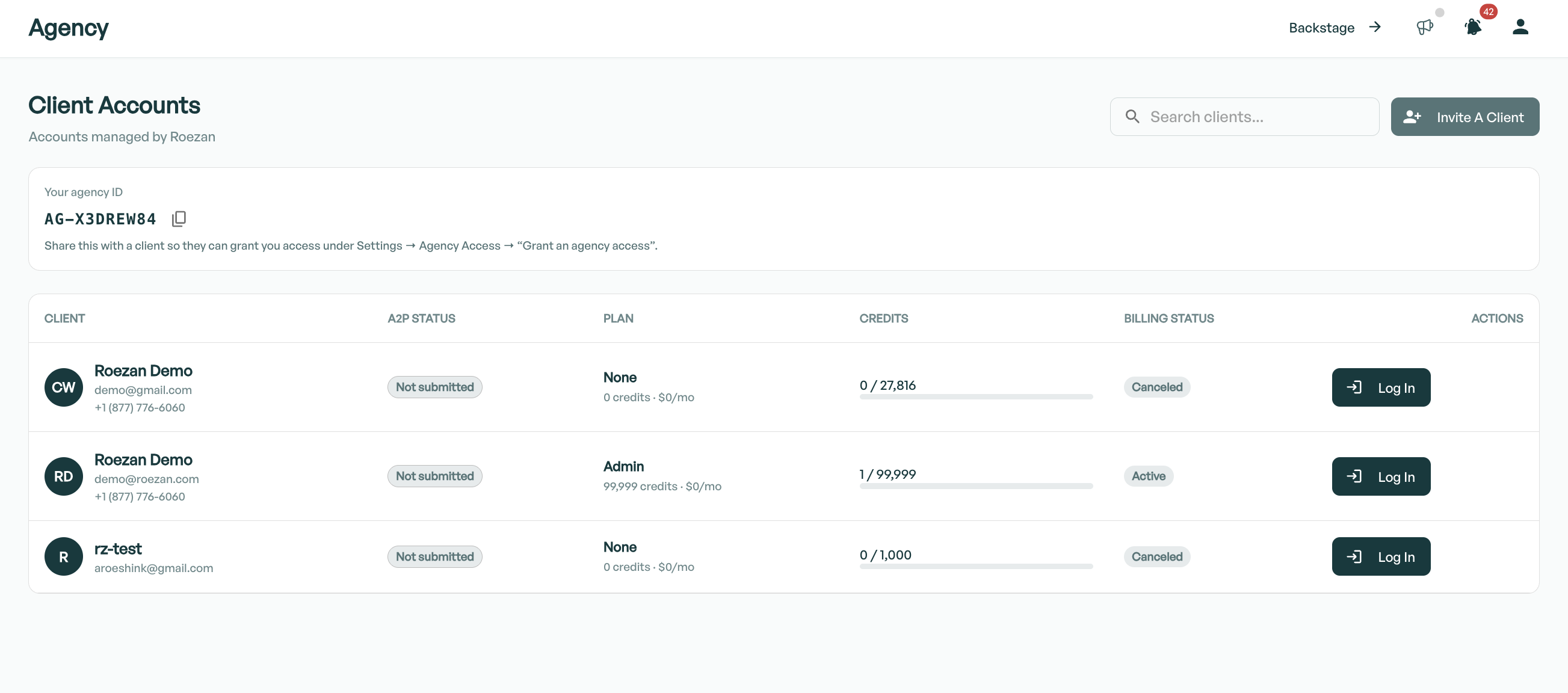
Task: Open the notifications bell
Action: (1473, 28)
